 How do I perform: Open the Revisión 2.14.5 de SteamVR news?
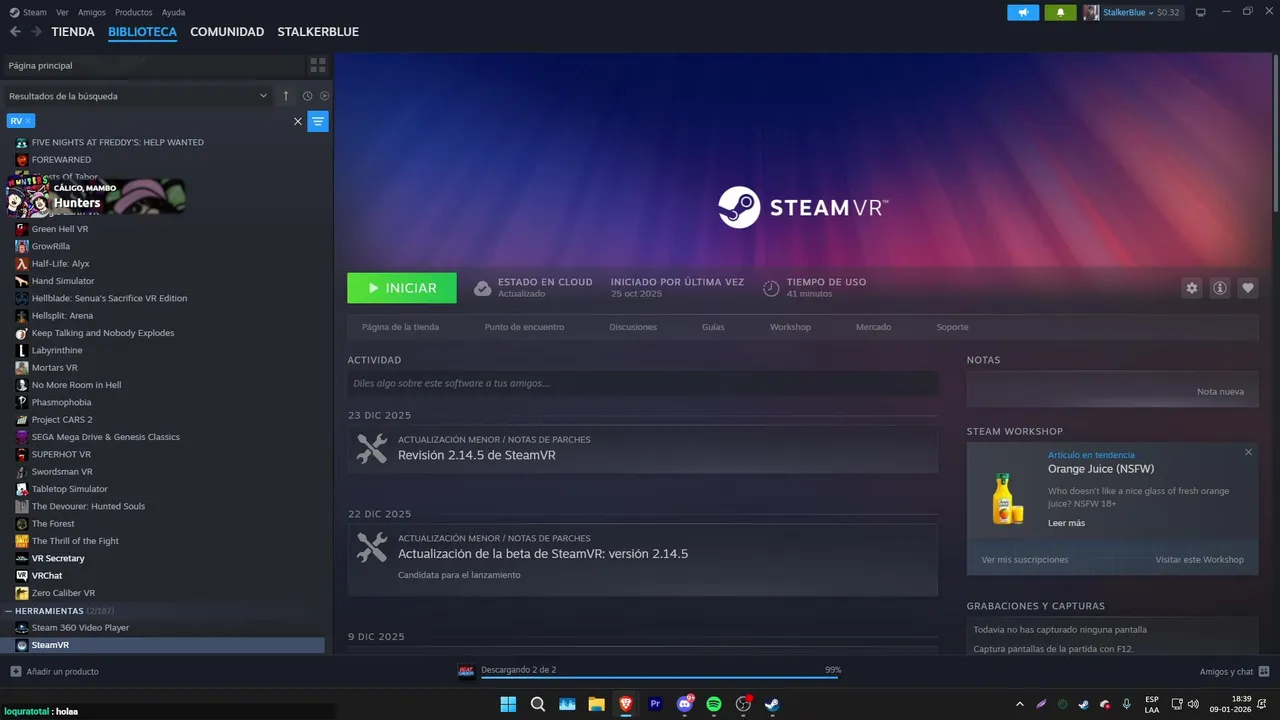pos(643,449)
